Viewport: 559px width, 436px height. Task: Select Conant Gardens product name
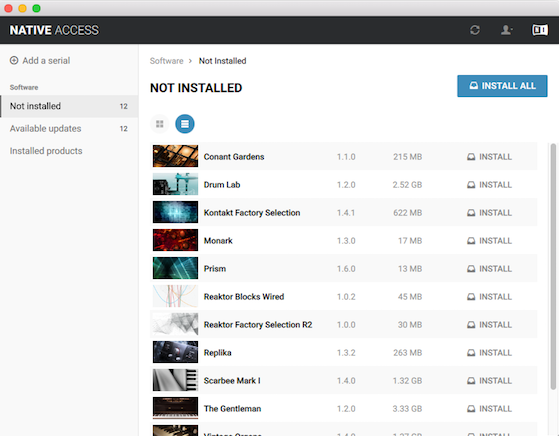[234, 157]
